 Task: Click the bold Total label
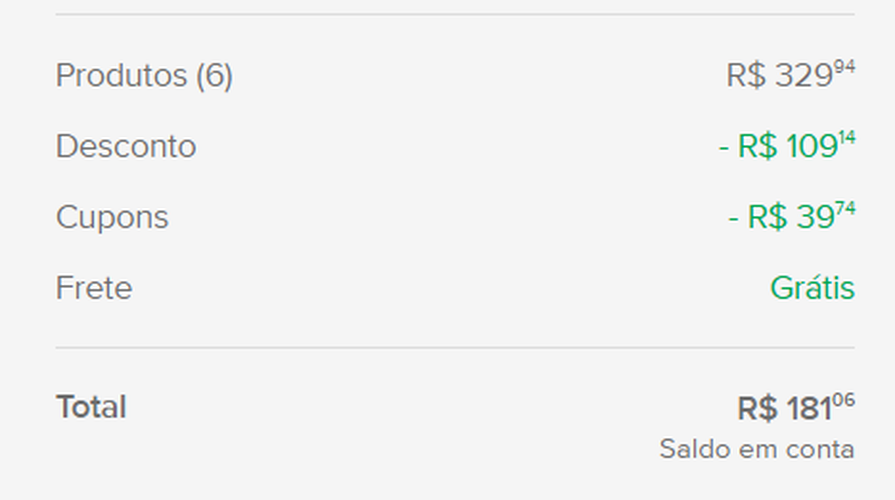[91, 407]
